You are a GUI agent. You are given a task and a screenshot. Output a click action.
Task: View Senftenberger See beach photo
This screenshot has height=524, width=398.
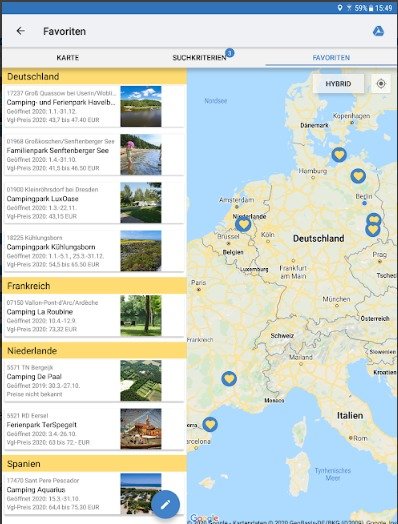tap(141, 154)
